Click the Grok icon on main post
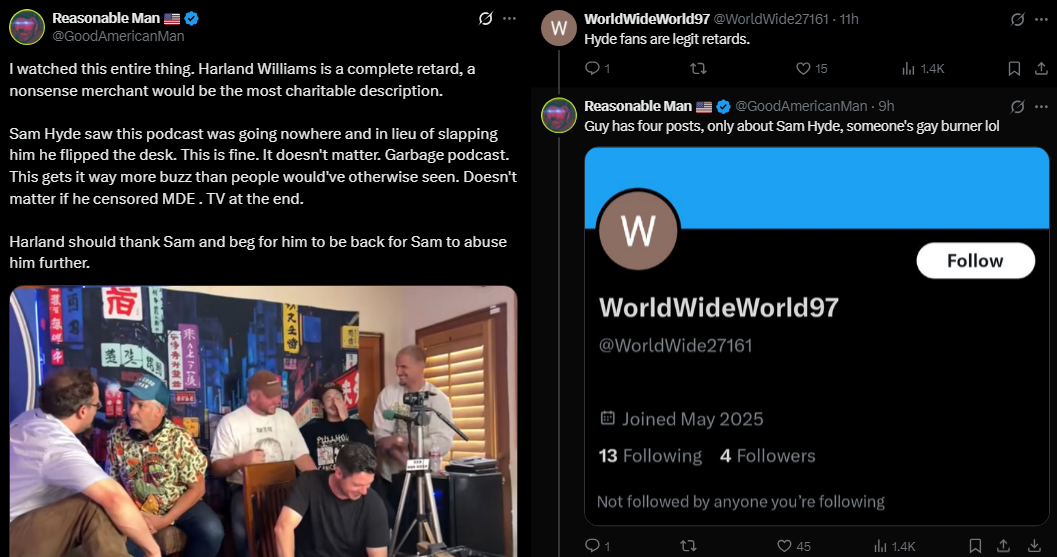The width and height of the screenshot is (1057, 557). [485, 18]
